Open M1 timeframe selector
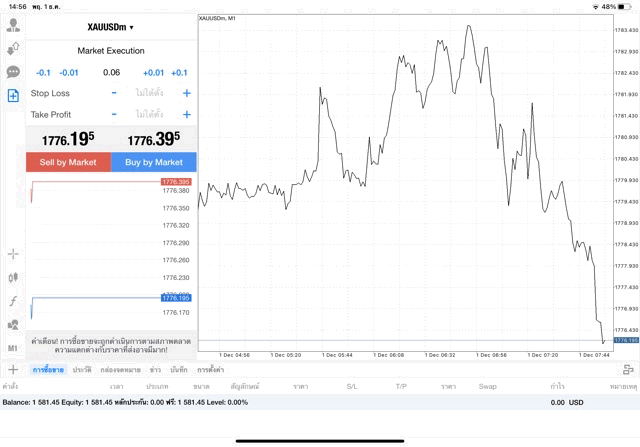Viewport: 640px width, 447px height. pyautogui.click(x=13, y=347)
